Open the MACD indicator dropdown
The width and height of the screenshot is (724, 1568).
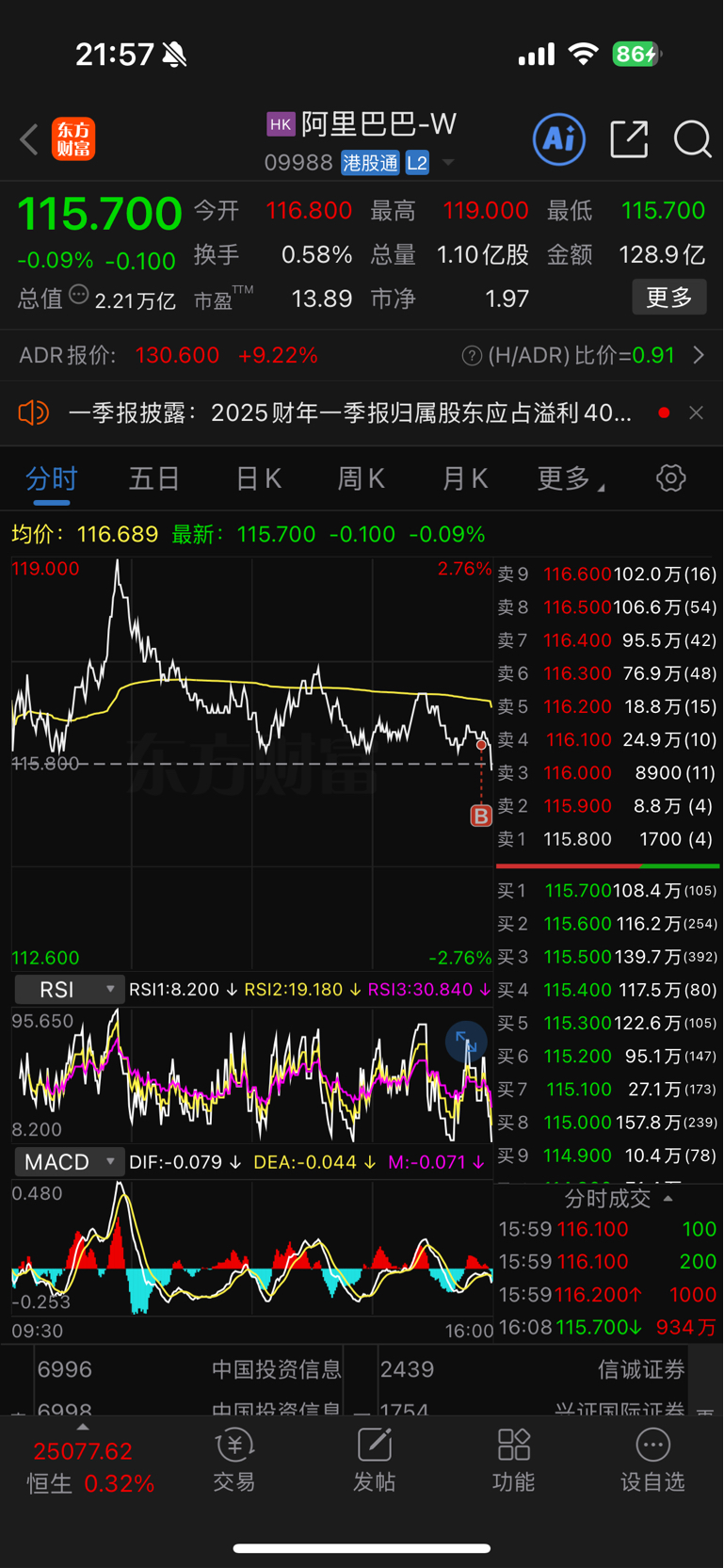tap(68, 1162)
